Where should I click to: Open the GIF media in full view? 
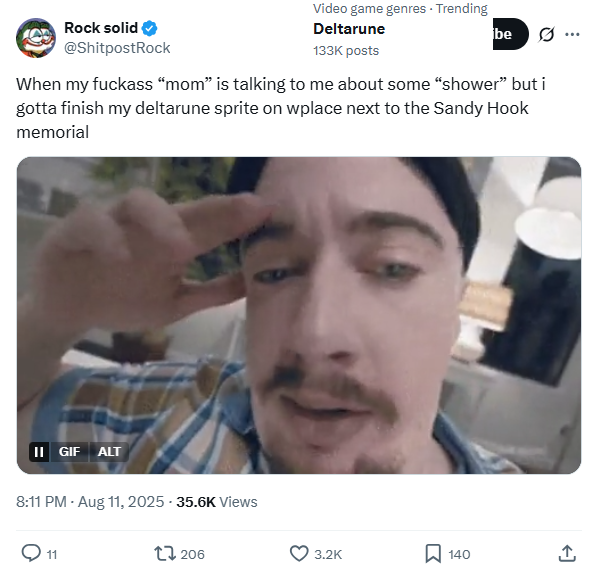[x=299, y=315]
